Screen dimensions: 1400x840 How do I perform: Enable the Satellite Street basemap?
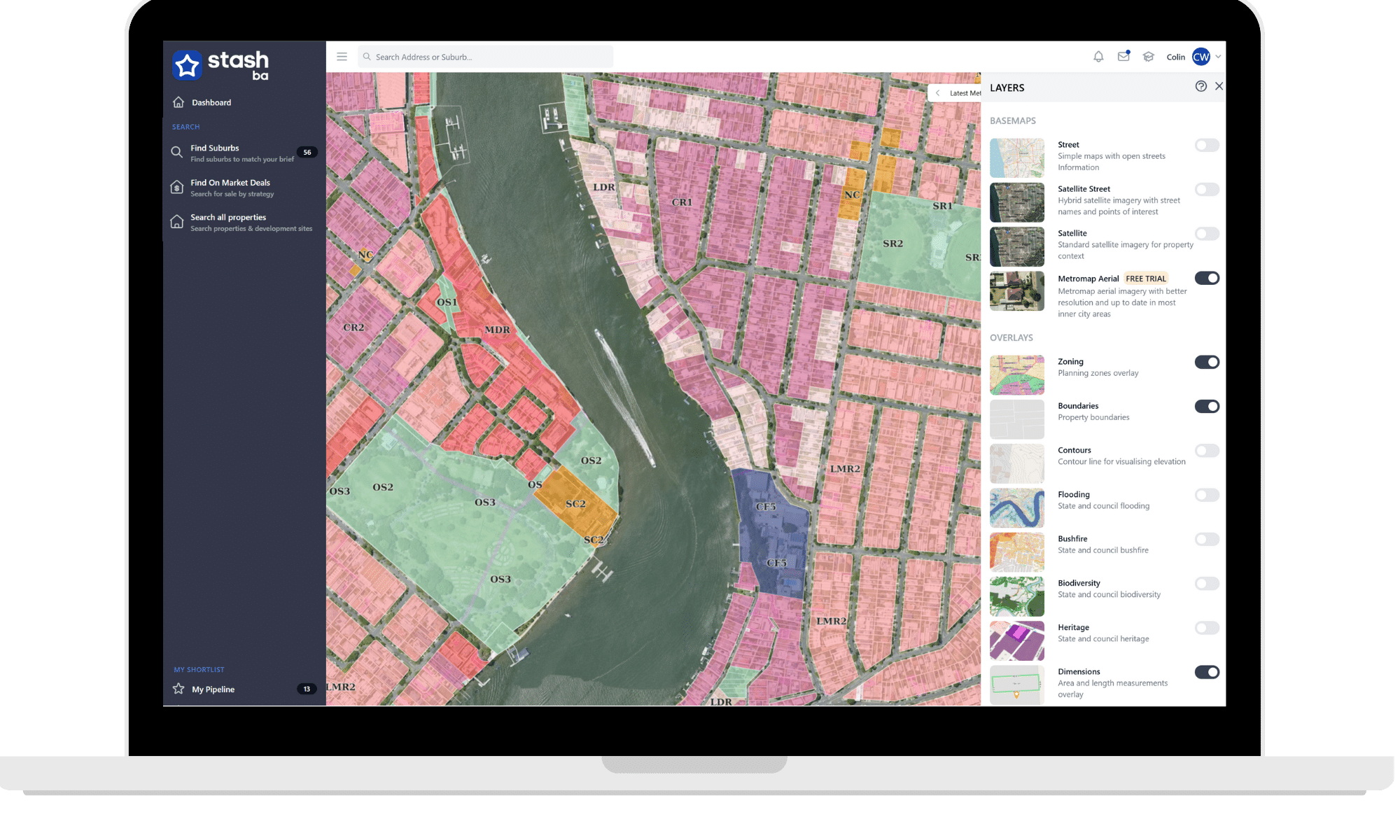(1207, 190)
